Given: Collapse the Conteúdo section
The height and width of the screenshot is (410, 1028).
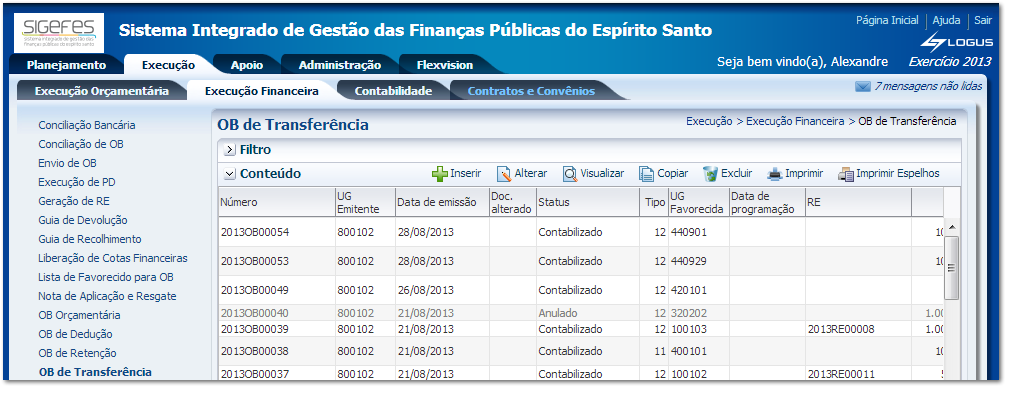Looking at the screenshot, I should tap(229, 174).
